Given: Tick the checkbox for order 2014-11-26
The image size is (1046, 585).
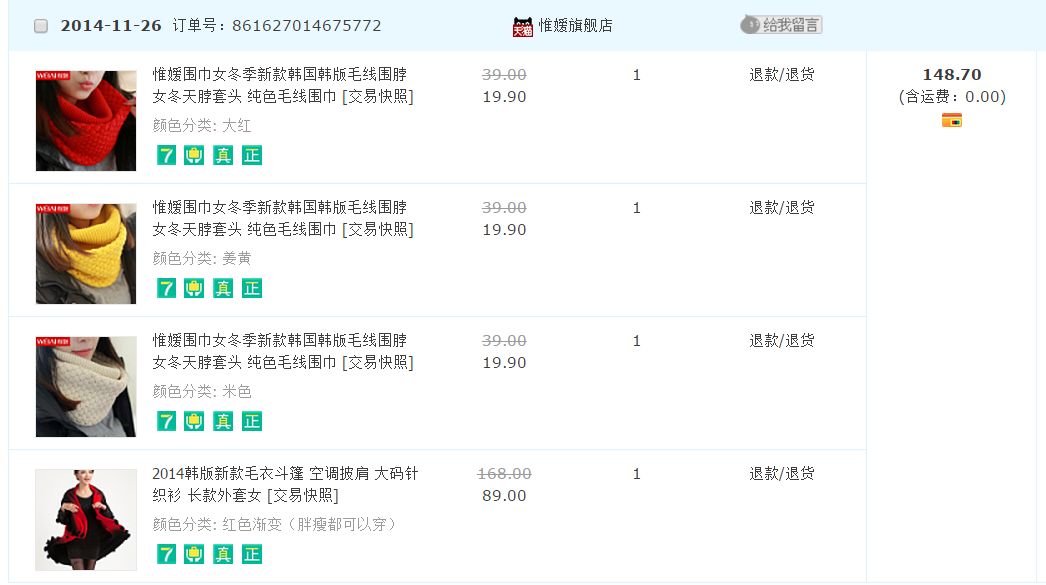Looking at the screenshot, I should (x=41, y=26).
